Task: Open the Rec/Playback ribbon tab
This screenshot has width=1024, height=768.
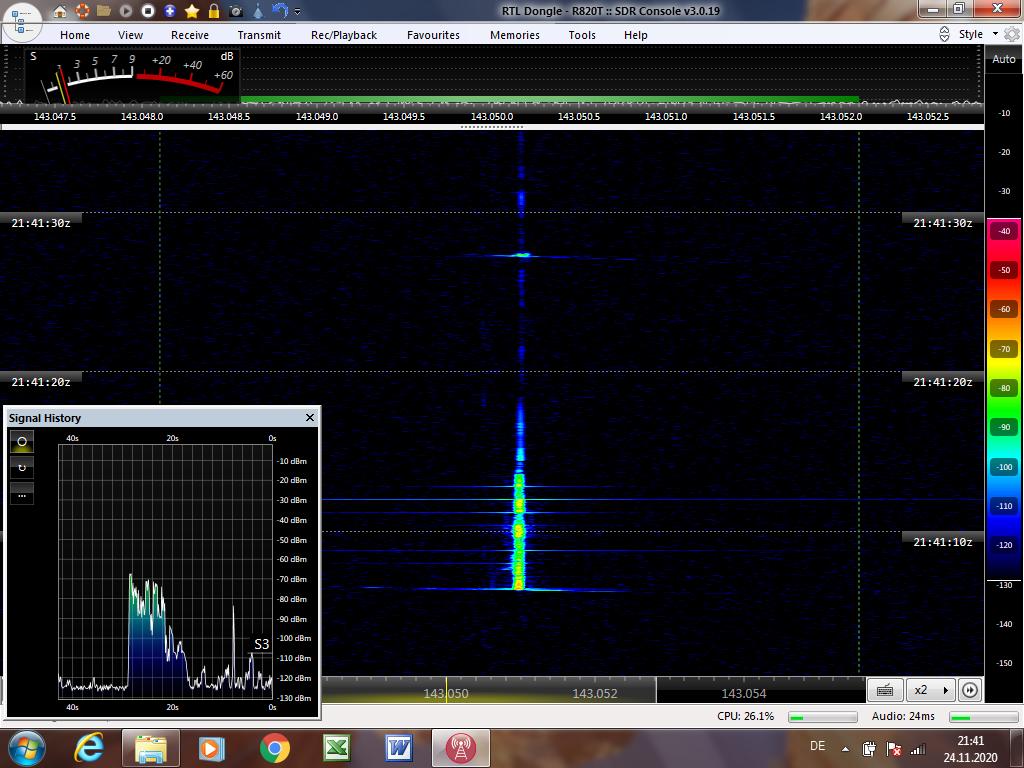Action: coord(344,35)
